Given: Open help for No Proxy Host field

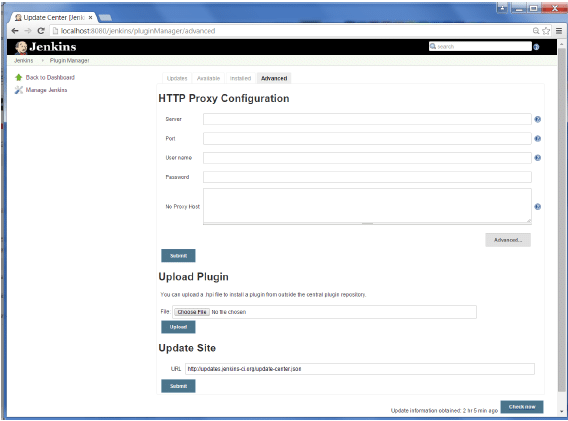Looking at the screenshot, I should click(x=538, y=207).
